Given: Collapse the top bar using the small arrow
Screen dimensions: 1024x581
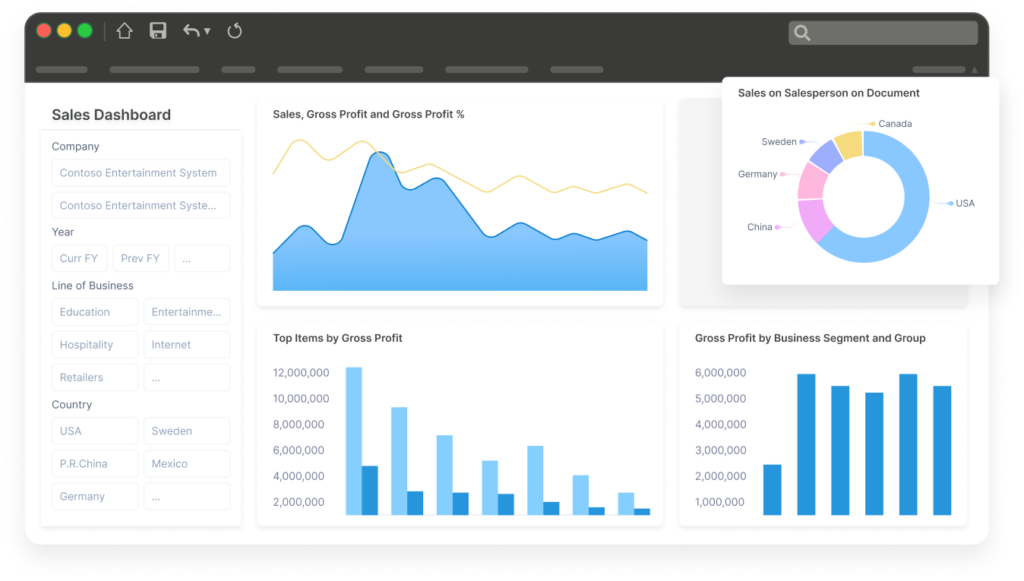Looking at the screenshot, I should 973,69.
